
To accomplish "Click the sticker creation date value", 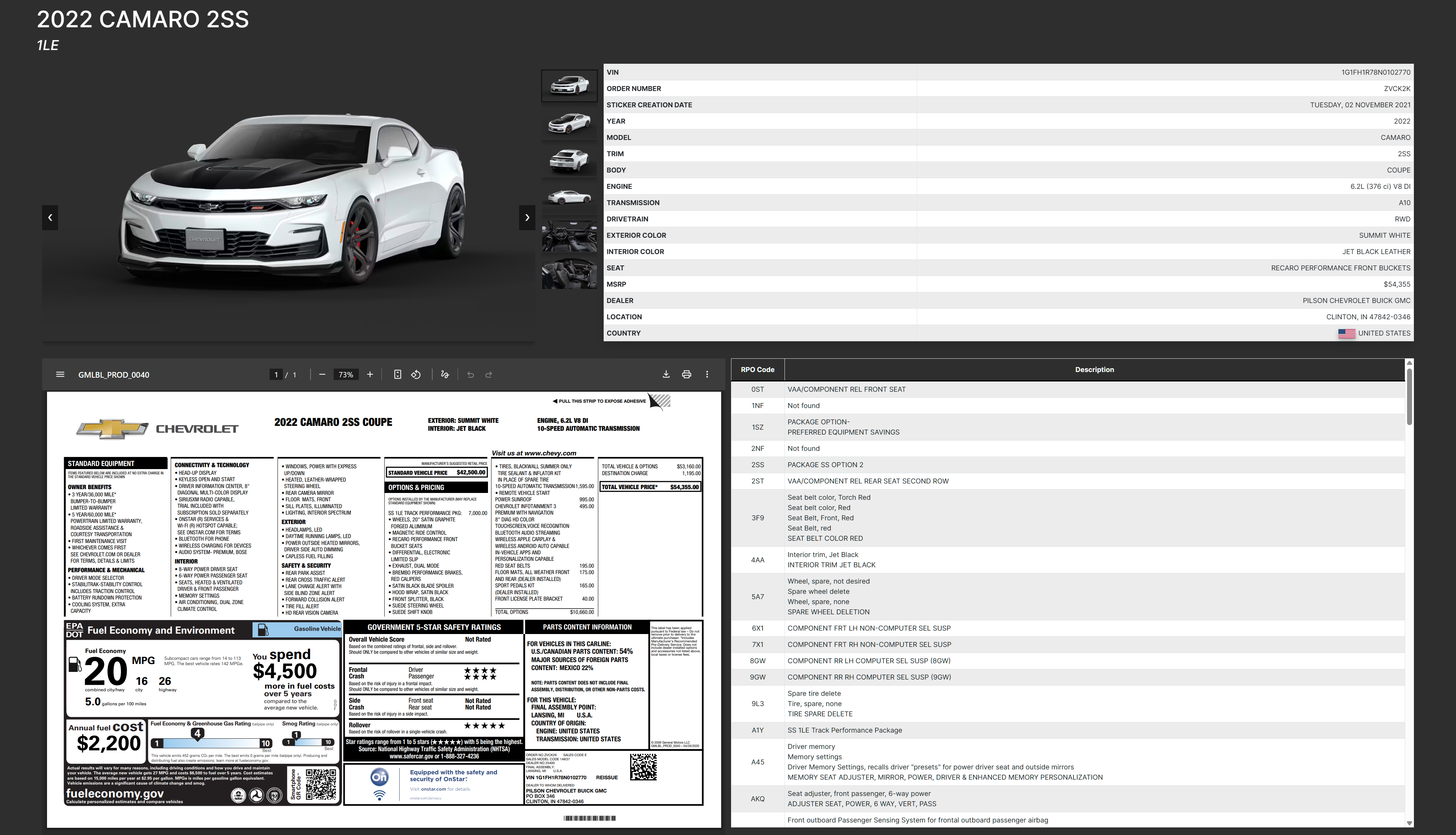I will [x=1360, y=105].
